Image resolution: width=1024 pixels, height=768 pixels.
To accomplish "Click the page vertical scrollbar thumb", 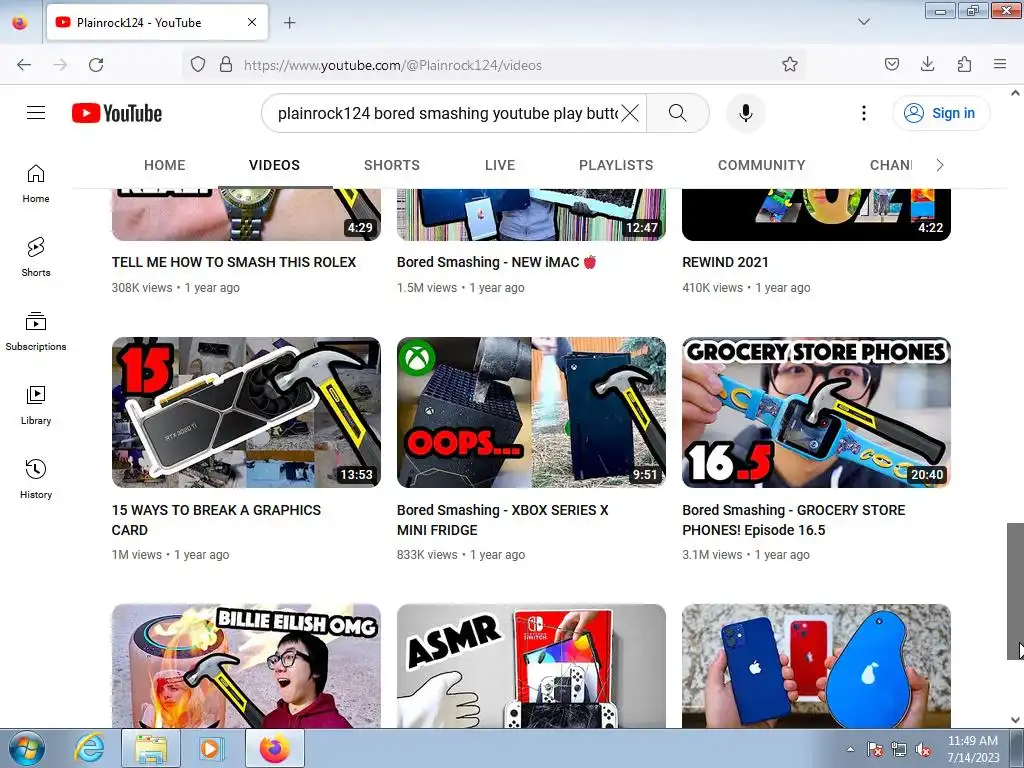I will point(1015,591).
